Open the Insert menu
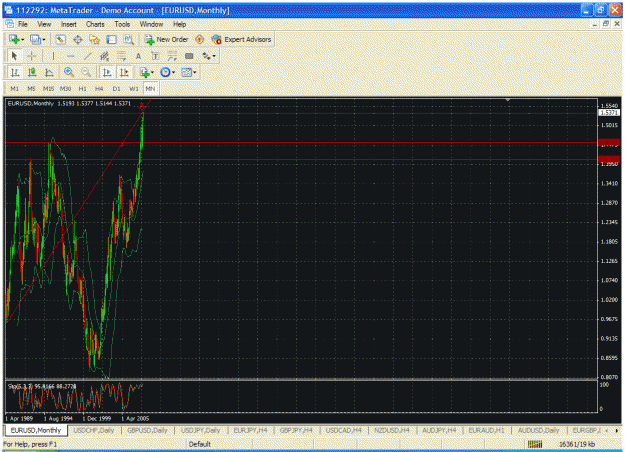This screenshot has width=625, height=452. (x=69, y=24)
